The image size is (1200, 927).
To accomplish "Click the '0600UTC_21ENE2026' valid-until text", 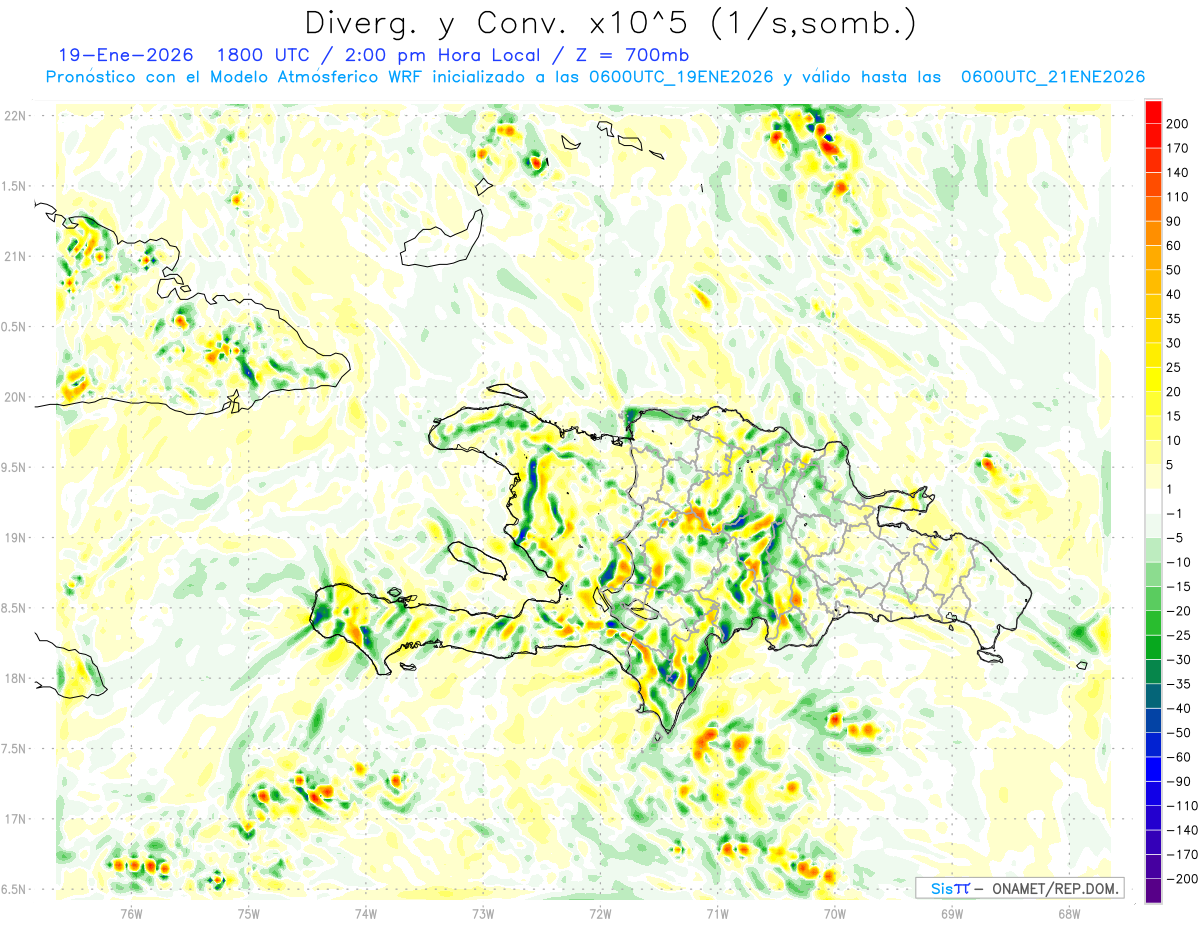I will click(1052, 77).
